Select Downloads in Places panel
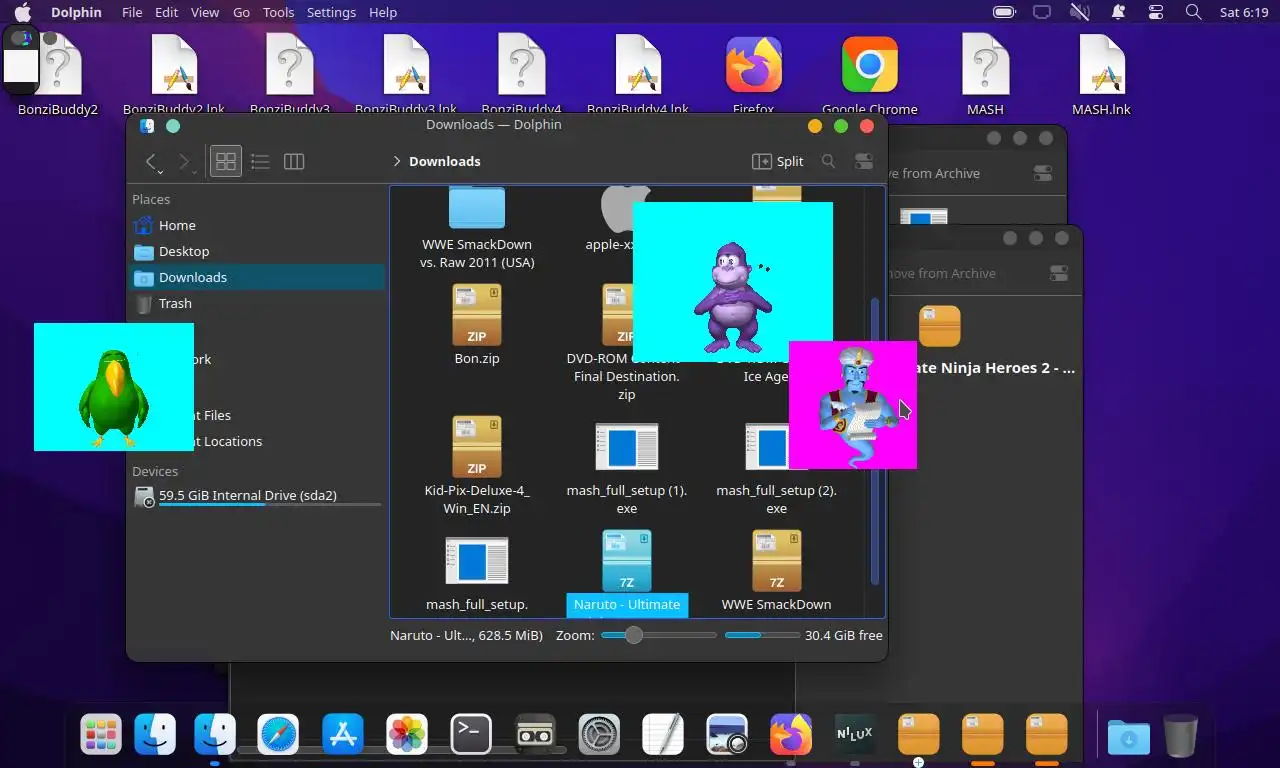This screenshot has height=768, width=1280. click(x=257, y=277)
